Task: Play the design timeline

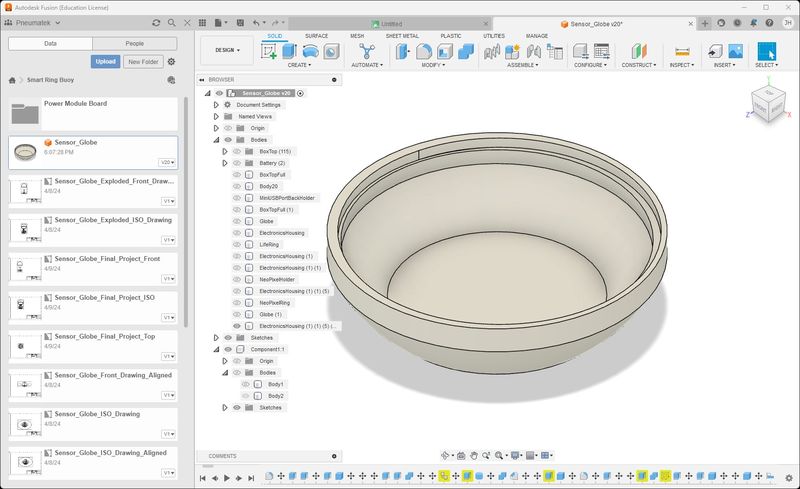Action: coord(227,478)
